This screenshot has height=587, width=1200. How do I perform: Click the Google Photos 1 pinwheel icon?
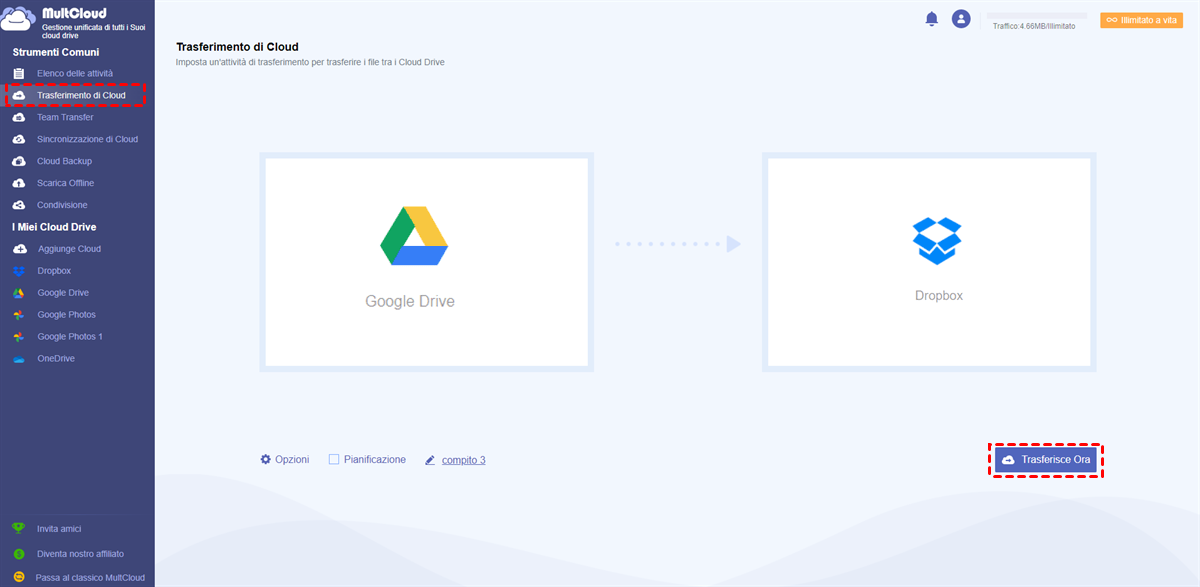(18, 337)
